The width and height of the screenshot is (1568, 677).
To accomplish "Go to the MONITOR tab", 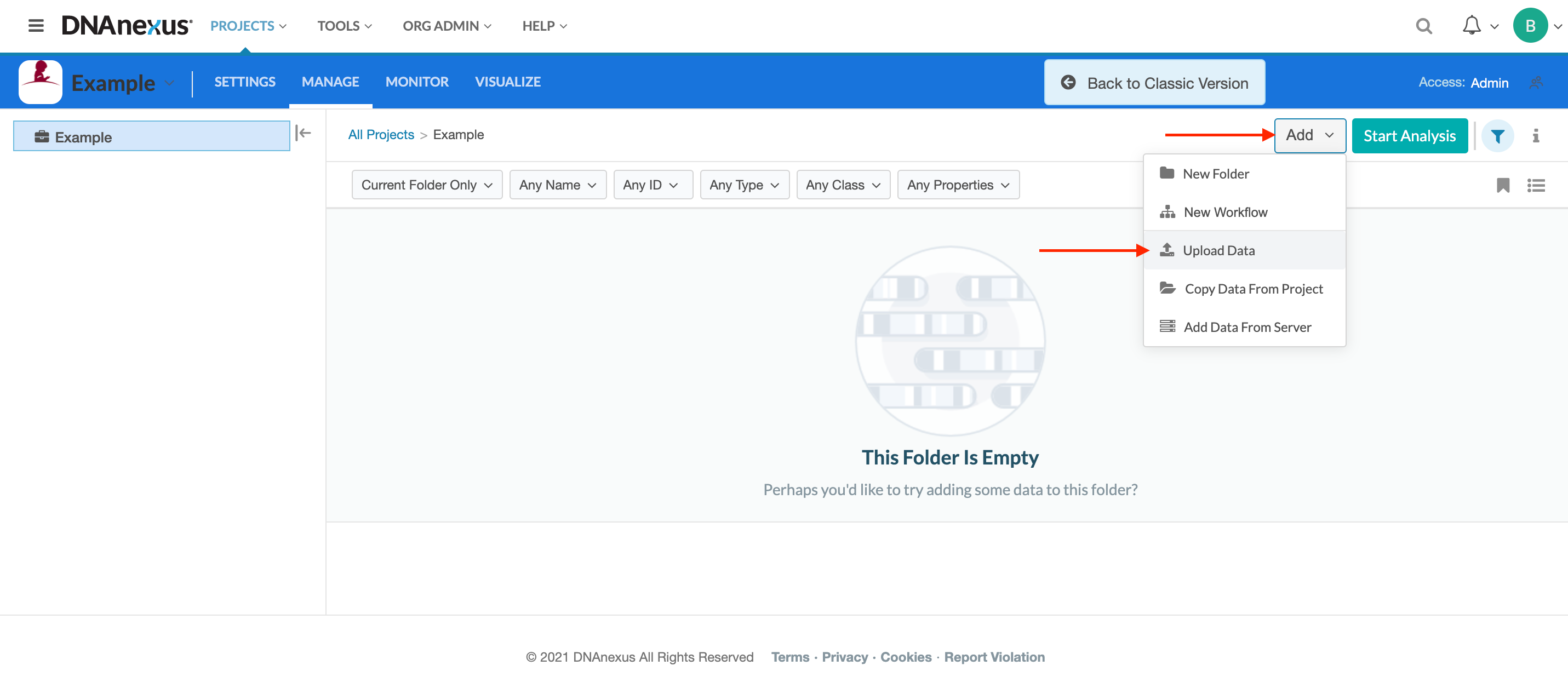I will (417, 82).
